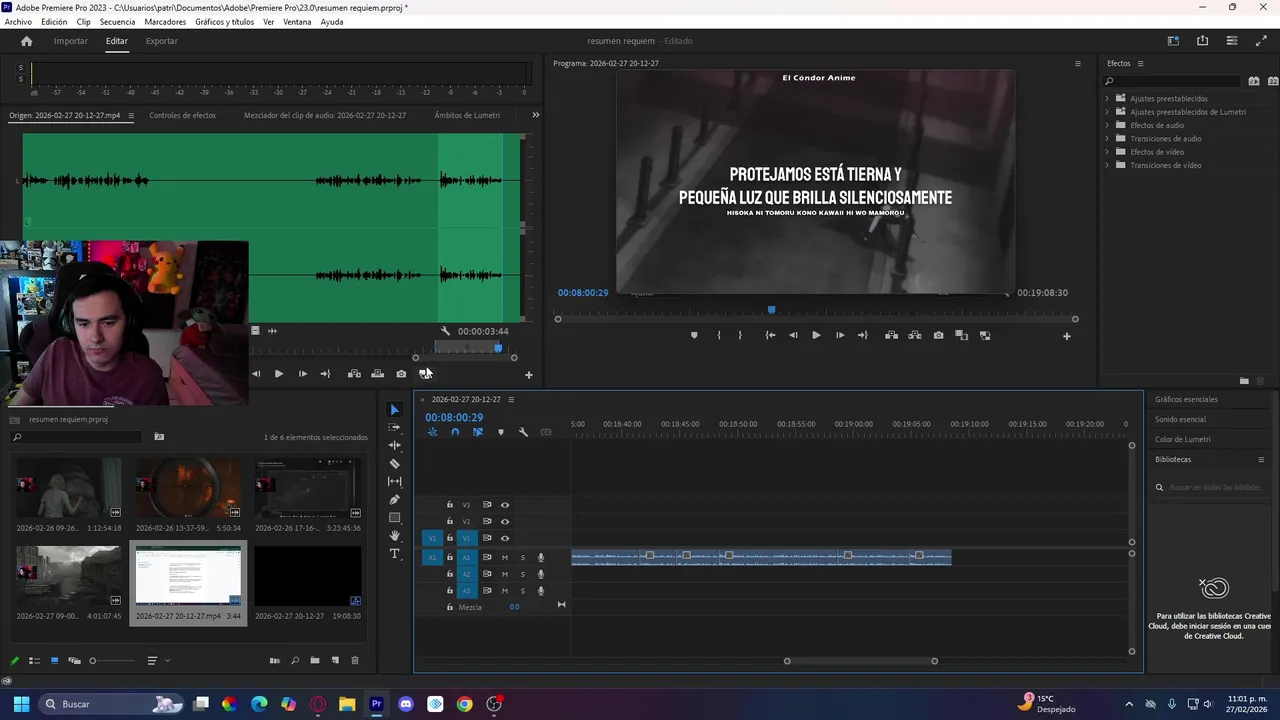
Task: Open the Secuencia menu
Action: click(117, 22)
